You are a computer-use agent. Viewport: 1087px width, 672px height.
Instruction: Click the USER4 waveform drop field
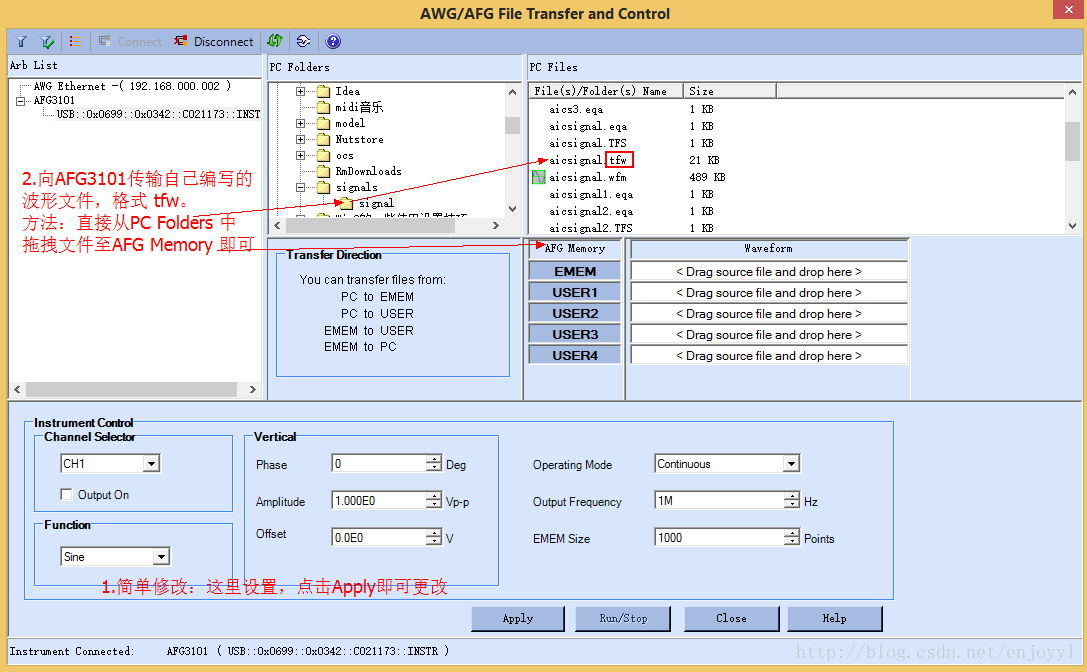click(769, 356)
